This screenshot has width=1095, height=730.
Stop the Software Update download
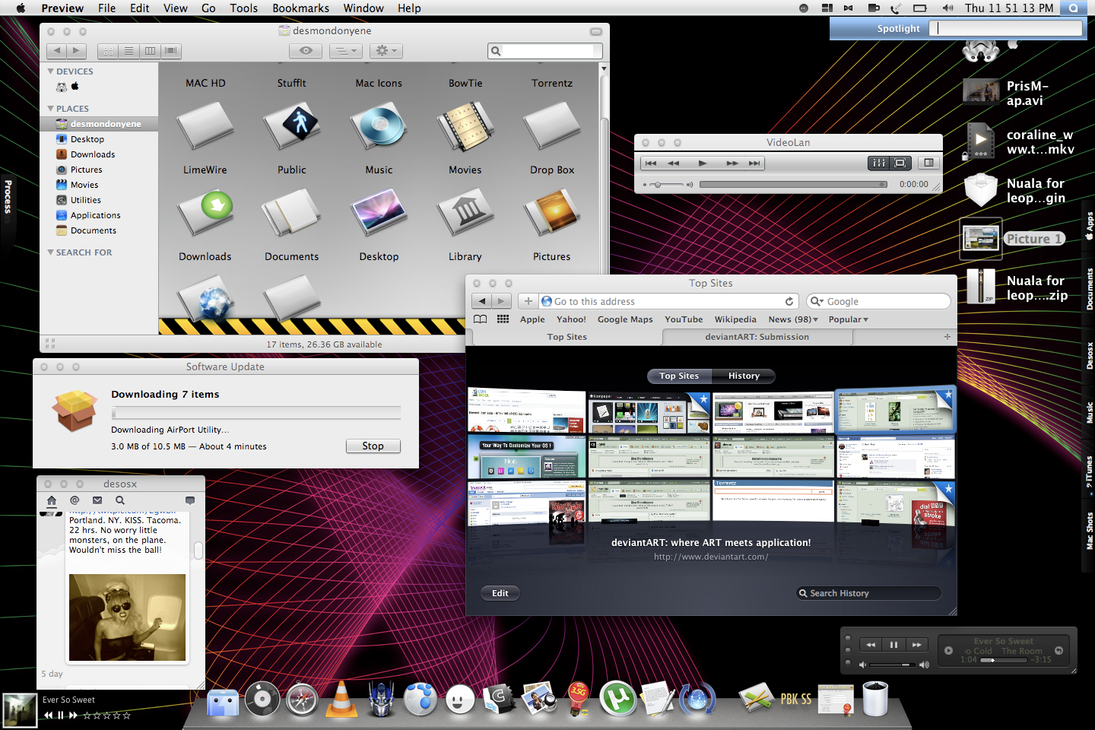tap(373, 446)
